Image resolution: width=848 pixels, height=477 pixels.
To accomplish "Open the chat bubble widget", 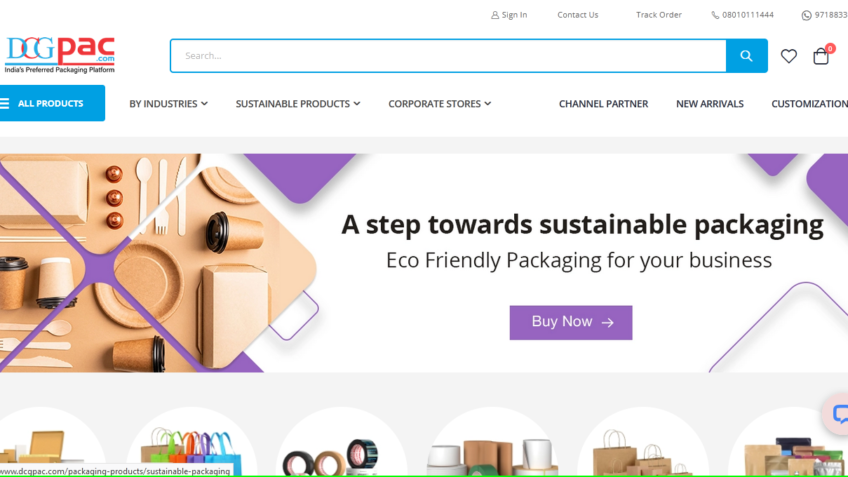I will tap(838, 414).
